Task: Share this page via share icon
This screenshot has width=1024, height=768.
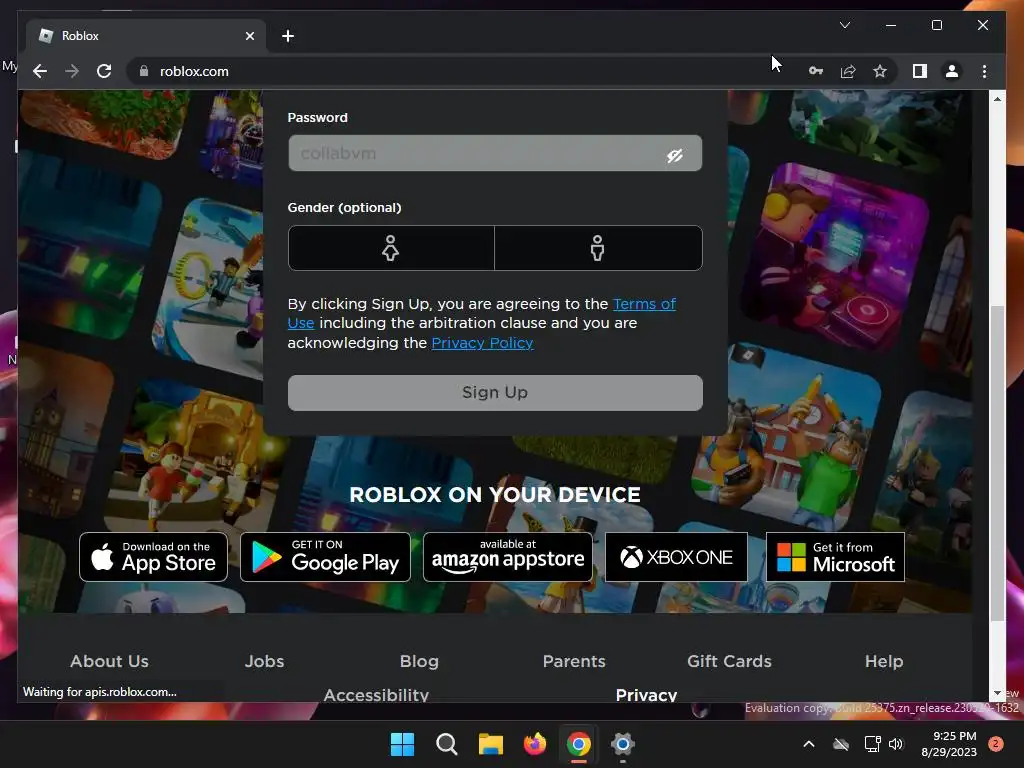Action: click(848, 71)
